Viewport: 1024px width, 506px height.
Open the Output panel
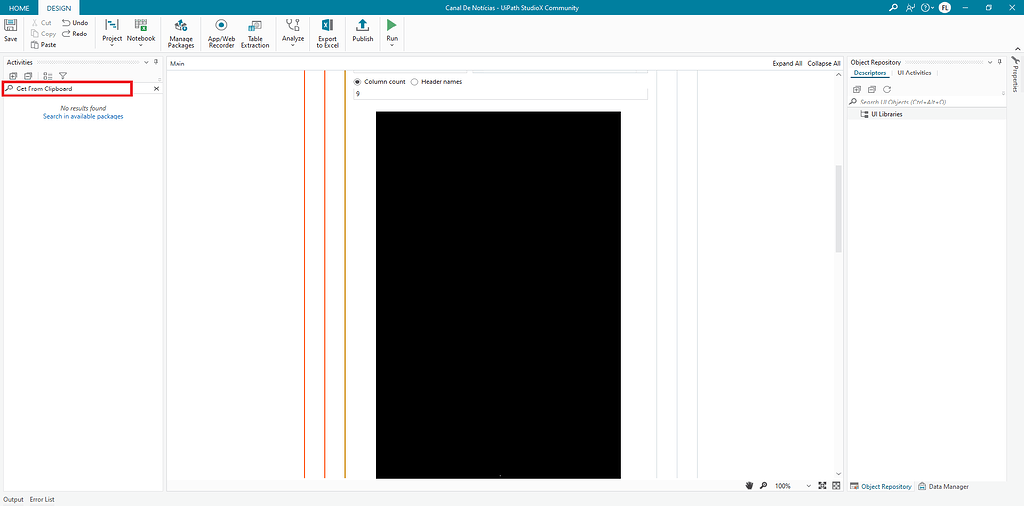coord(13,499)
